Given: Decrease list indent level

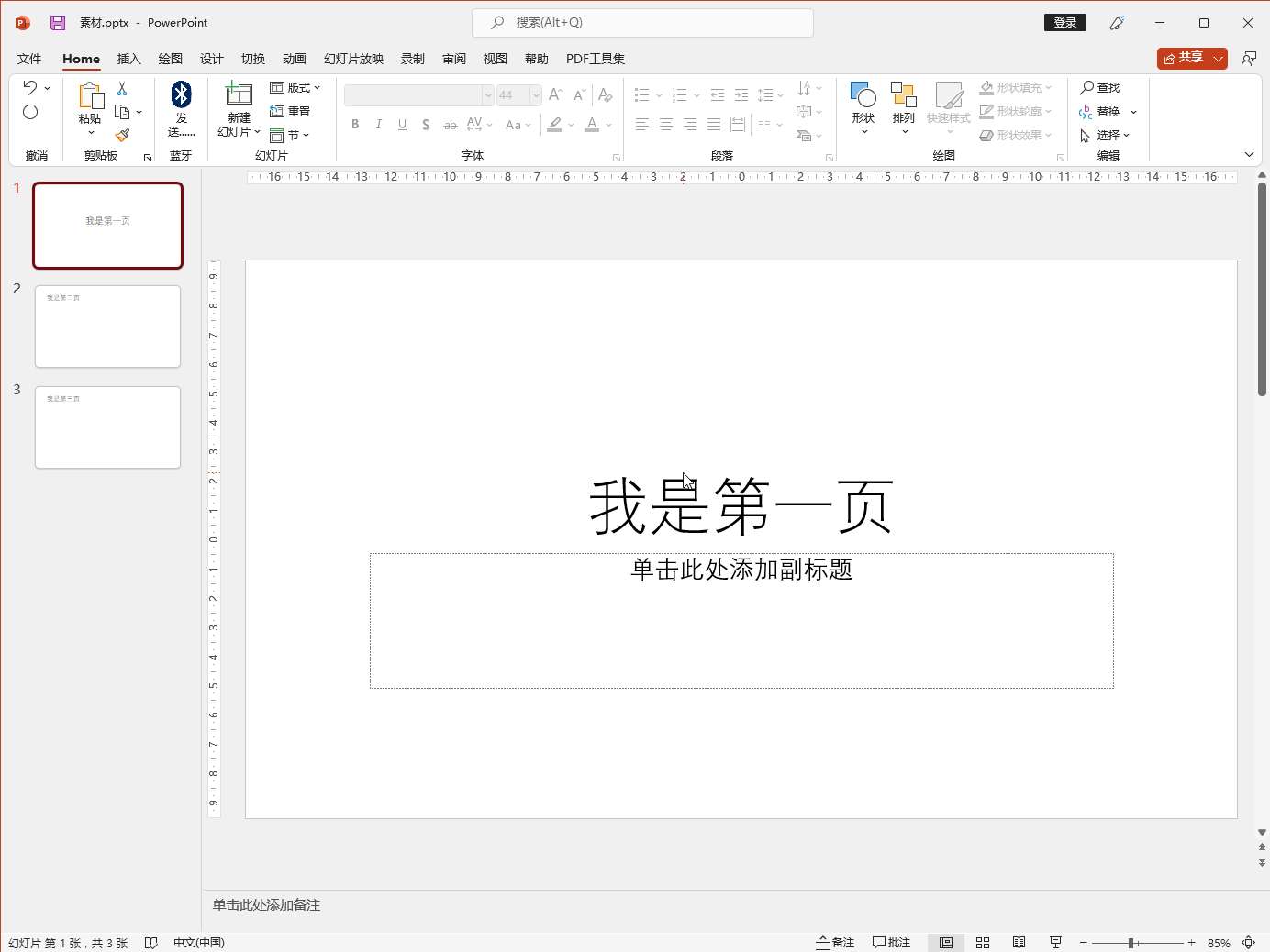Looking at the screenshot, I should 718,95.
